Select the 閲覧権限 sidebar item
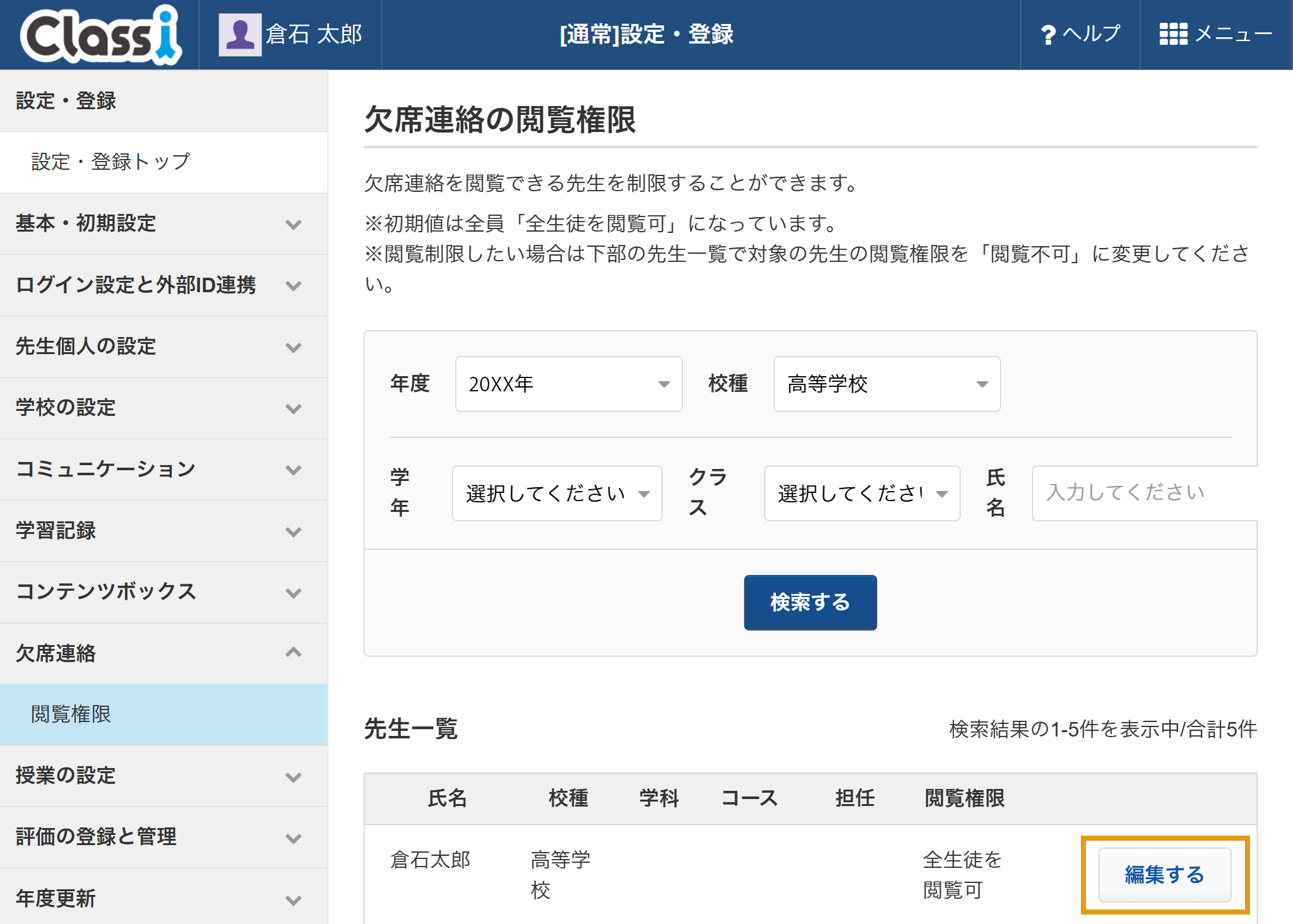 point(164,714)
